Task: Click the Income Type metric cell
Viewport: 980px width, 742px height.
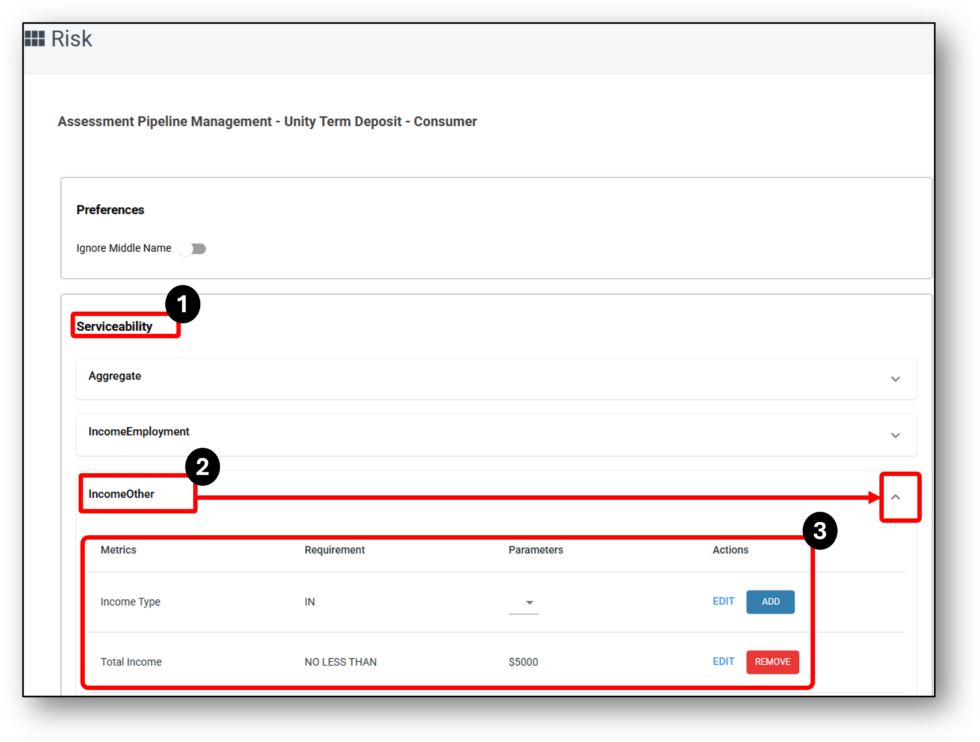Action: point(130,601)
